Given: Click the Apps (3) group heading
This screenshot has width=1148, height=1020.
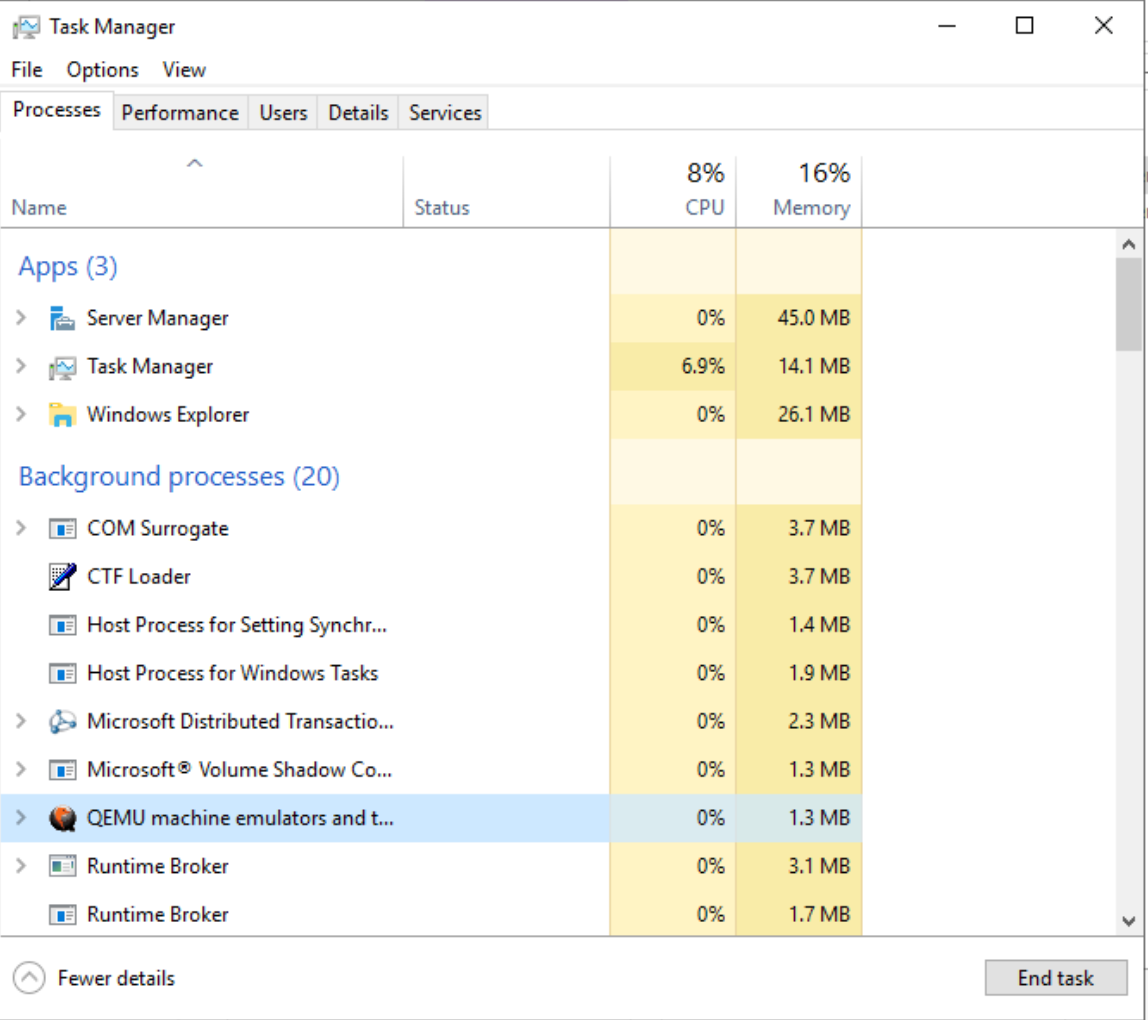Looking at the screenshot, I should coord(68,267).
